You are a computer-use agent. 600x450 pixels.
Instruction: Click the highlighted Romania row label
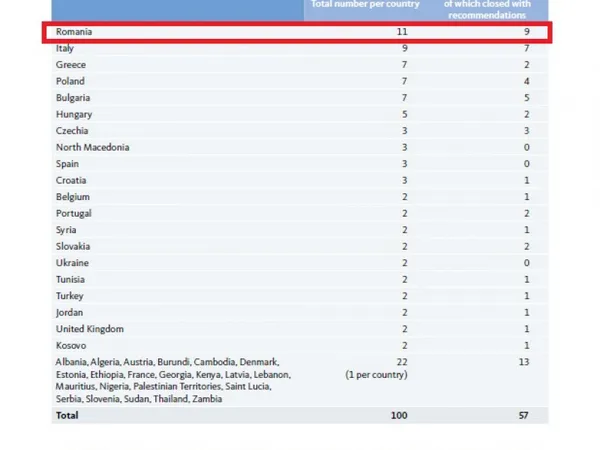tap(74, 32)
